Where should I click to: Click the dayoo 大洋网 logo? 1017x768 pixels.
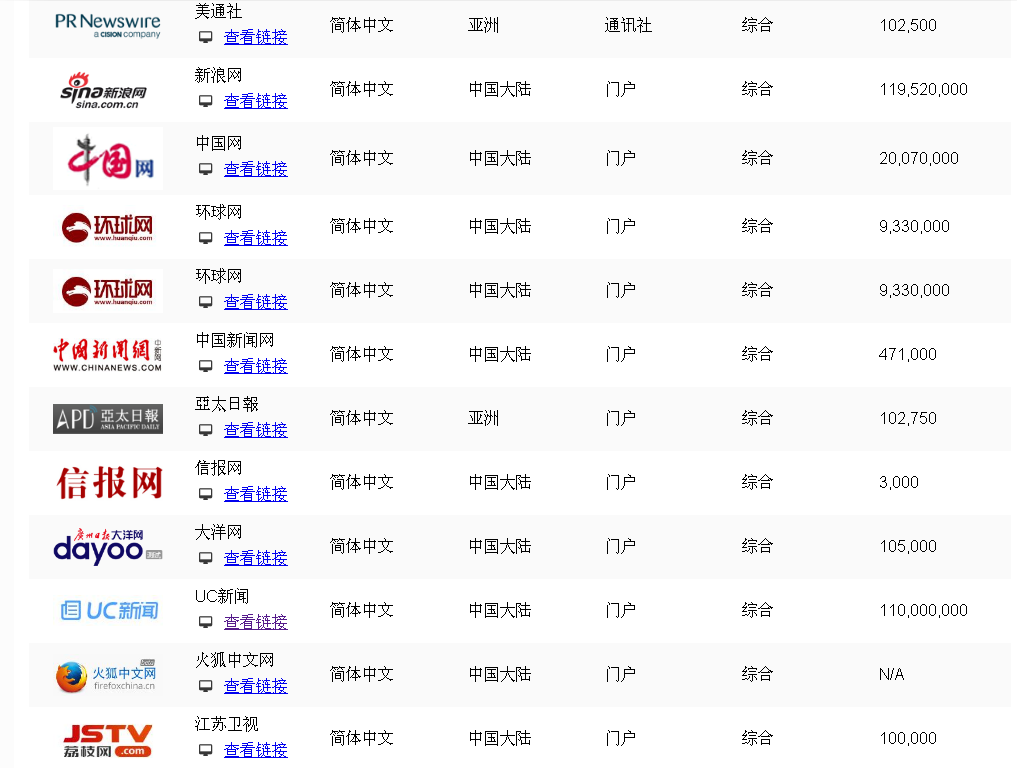click(108, 546)
